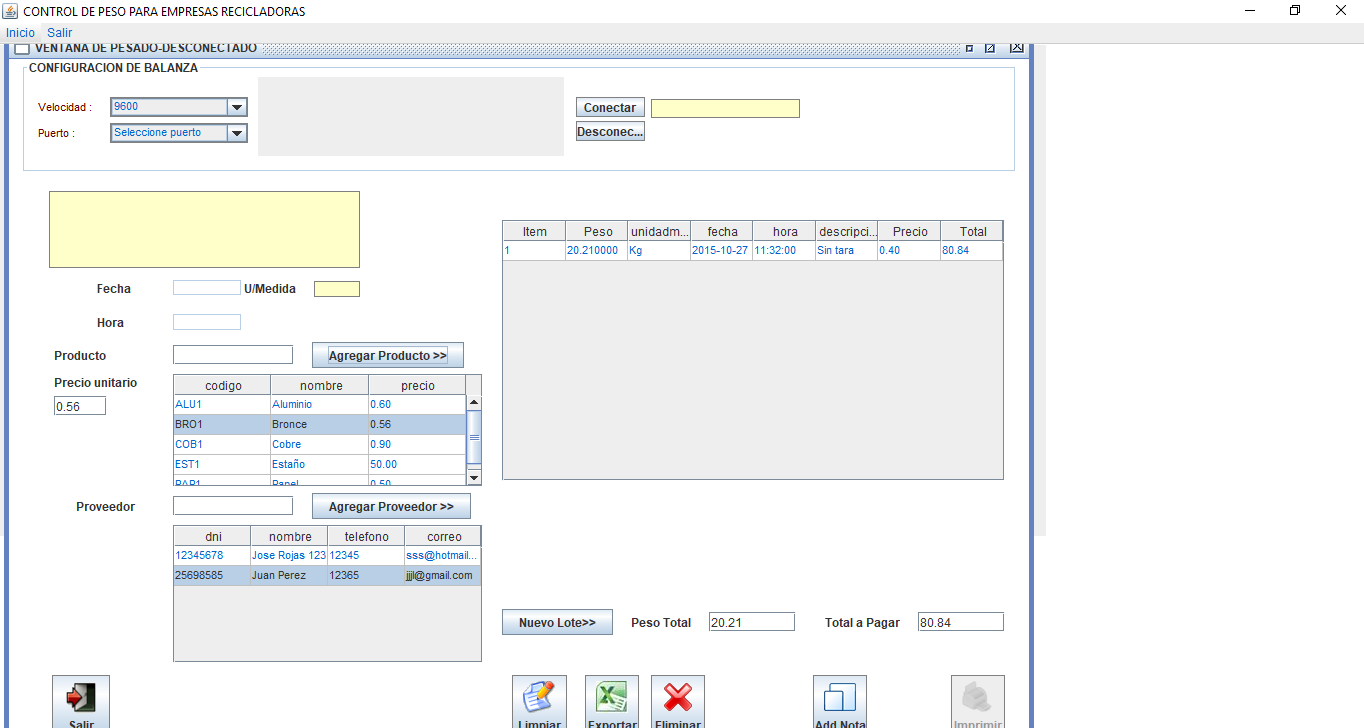
Task: Click the Limpiar notepad icon
Action: tap(539, 698)
